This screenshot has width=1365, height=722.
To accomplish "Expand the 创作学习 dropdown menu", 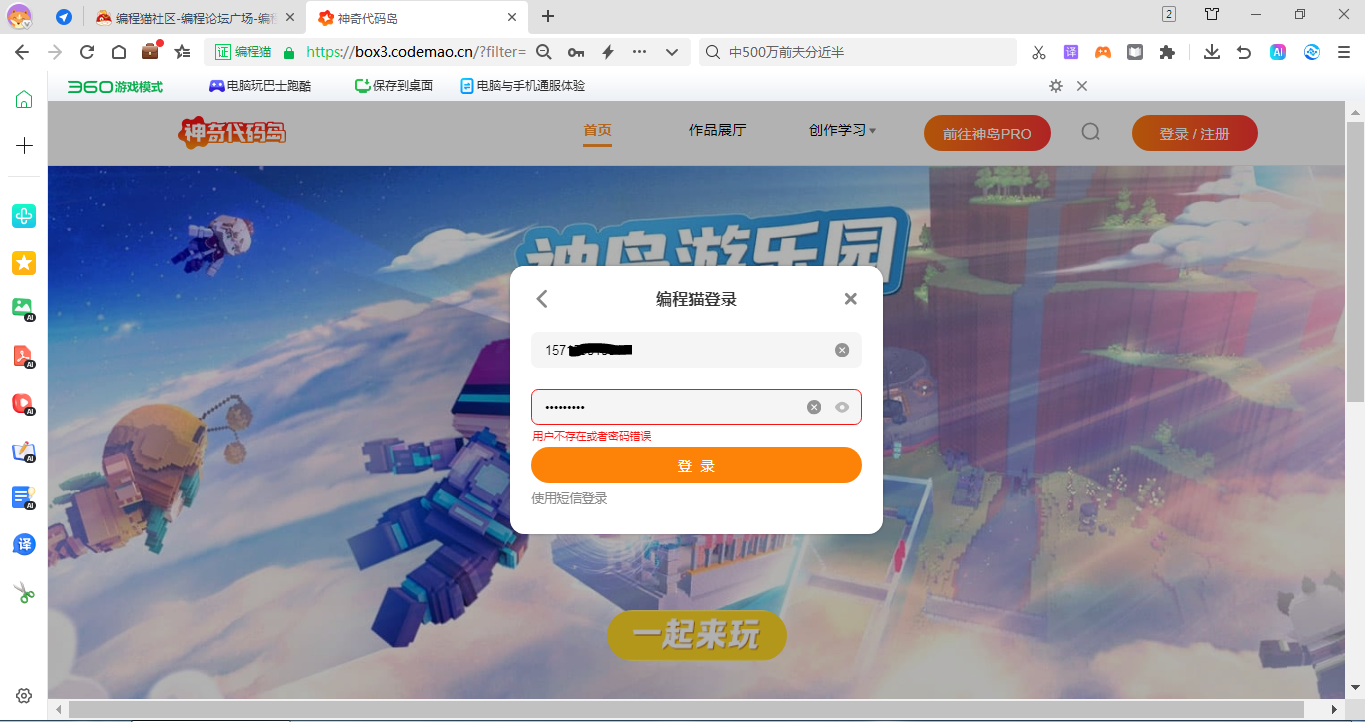I will pyautogui.click(x=843, y=130).
